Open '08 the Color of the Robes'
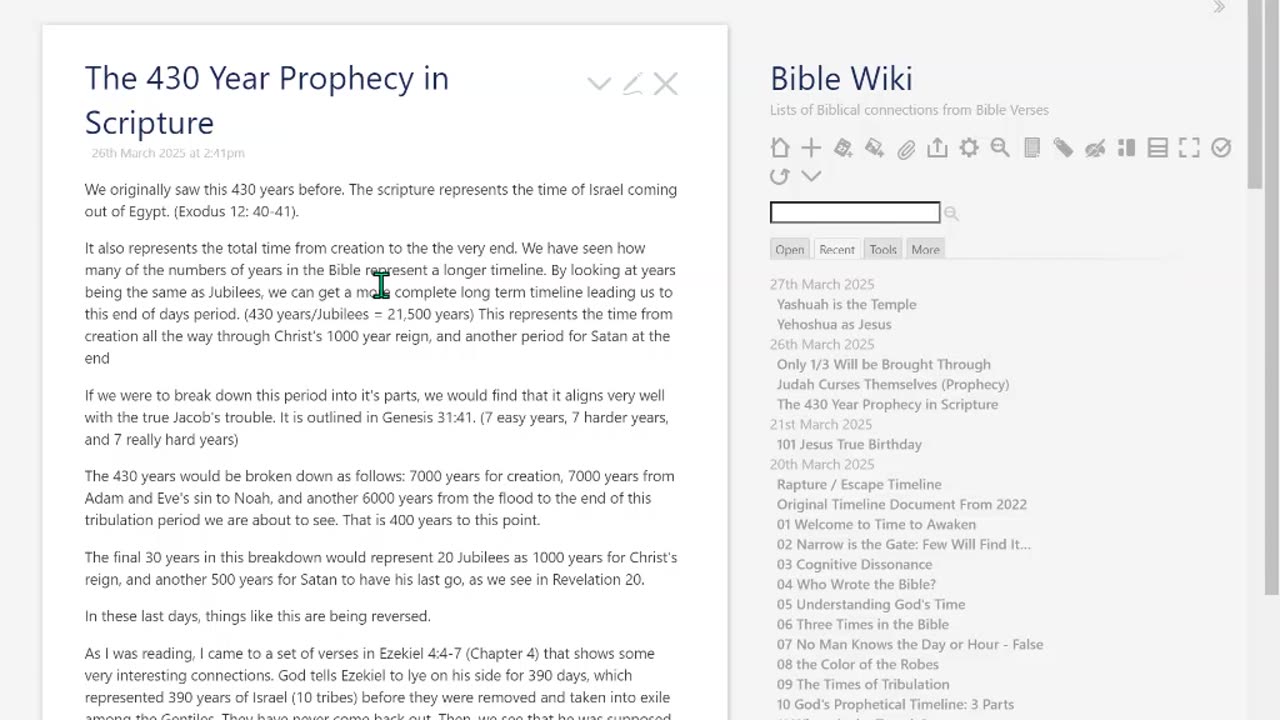This screenshot has height=720, width=1280. (x=858, y=664)
